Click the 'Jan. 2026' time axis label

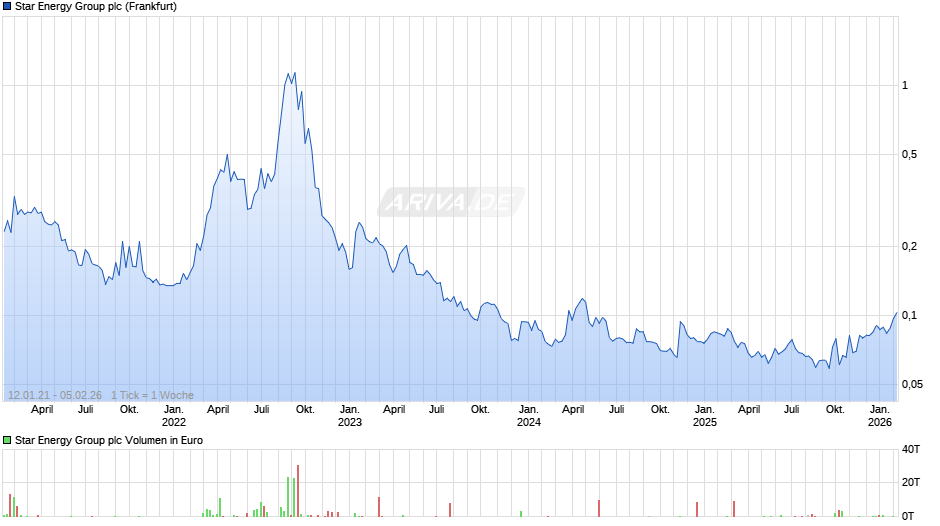pos(880,416)
